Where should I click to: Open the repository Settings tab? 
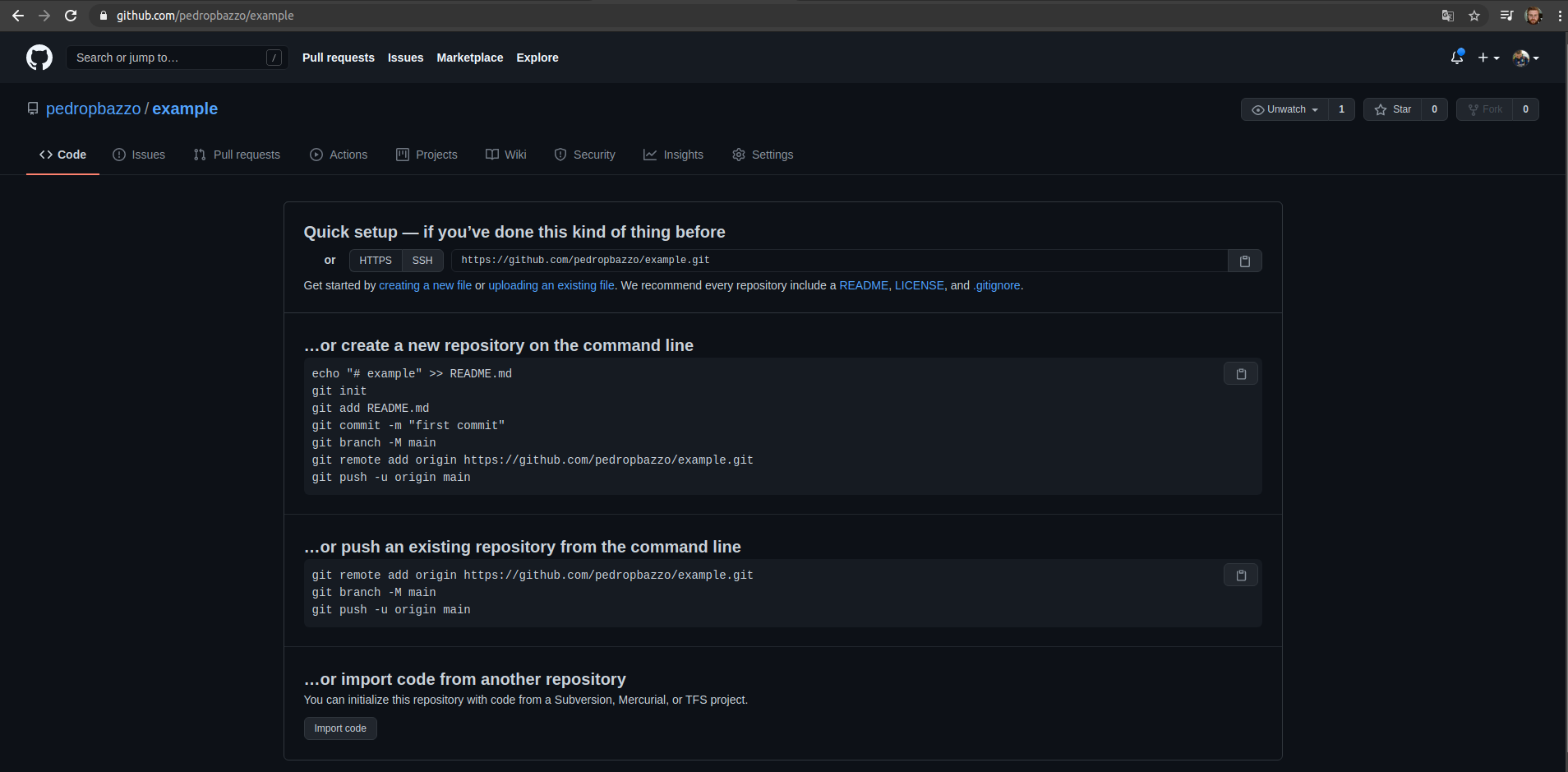pos(763,155)
